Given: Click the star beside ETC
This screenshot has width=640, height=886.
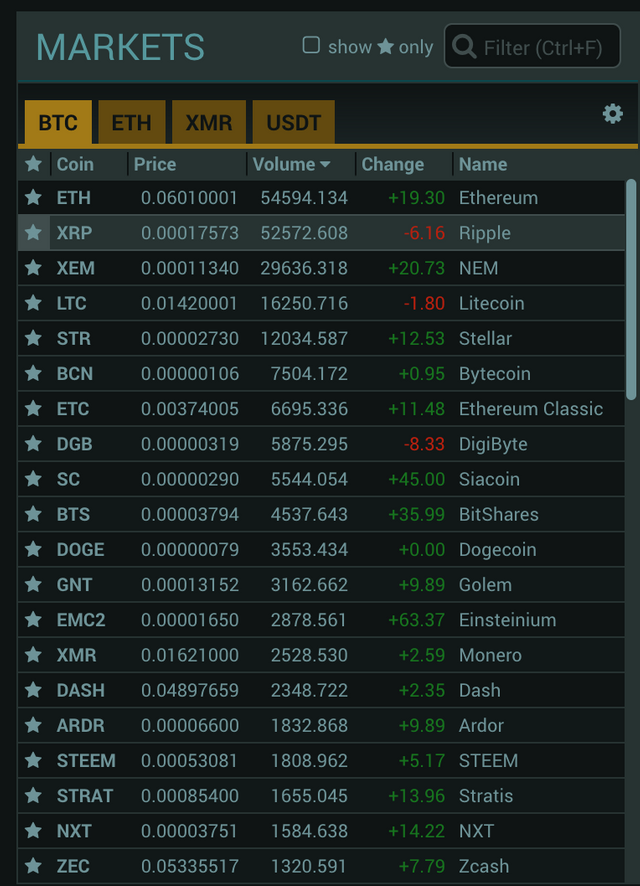Looking at the screenshot, I should 33,408.
